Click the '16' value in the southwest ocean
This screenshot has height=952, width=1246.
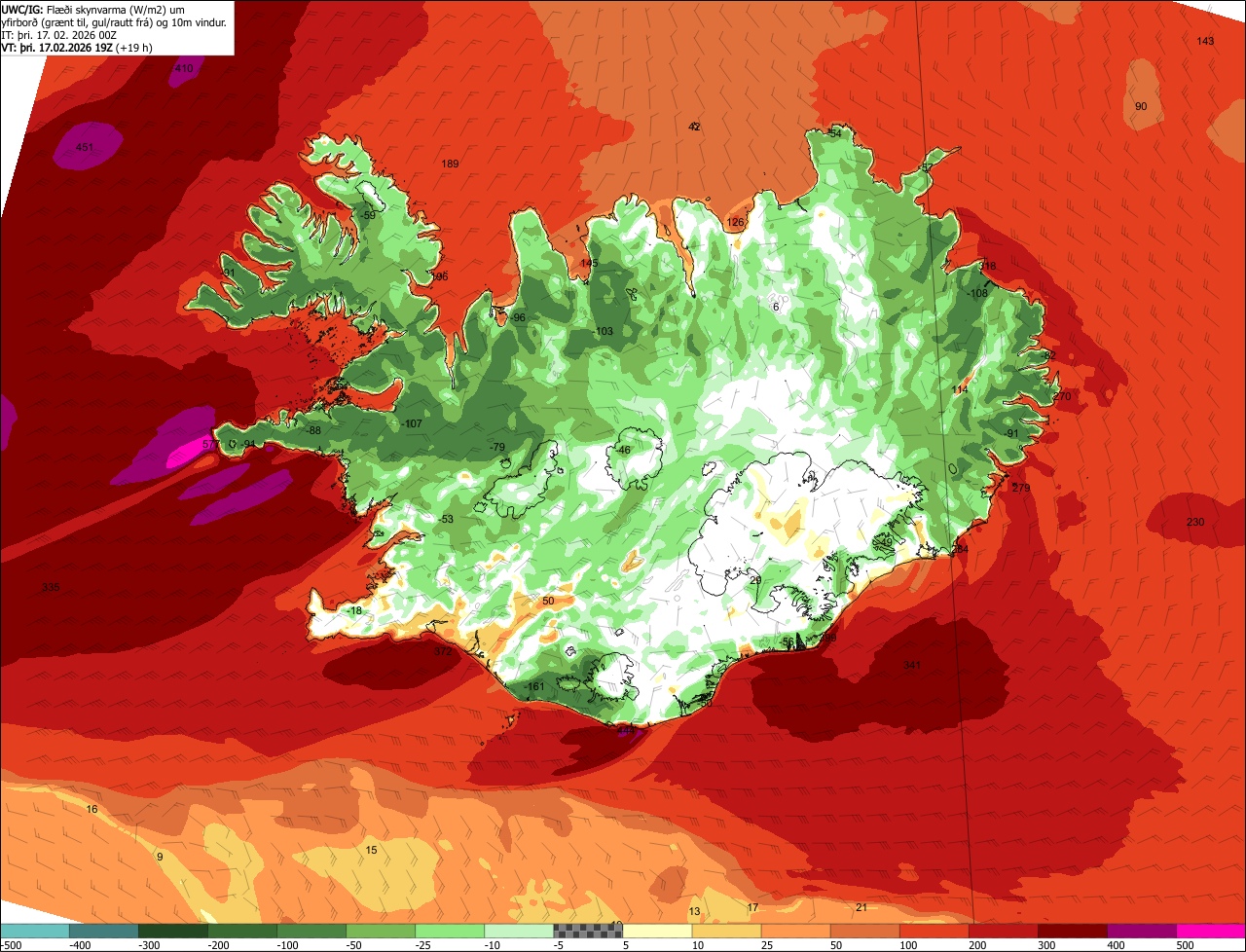tap(92, 810)
